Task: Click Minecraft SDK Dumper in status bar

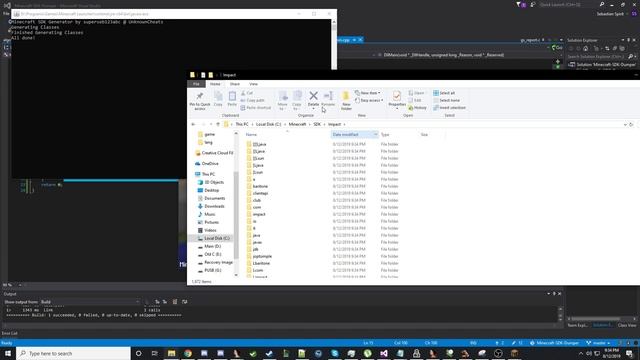Action: (554, 343)
